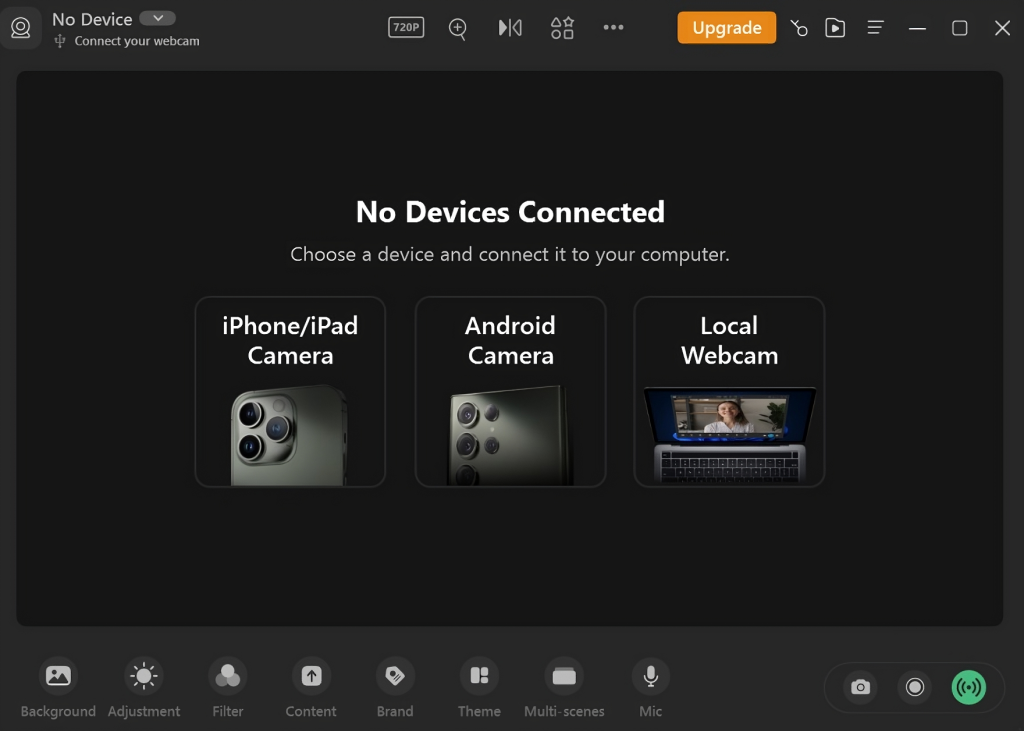Screen dimensions: 1024x731
Task: Click the webcam logo icon in title bar
Action: (x=21, y=27)
